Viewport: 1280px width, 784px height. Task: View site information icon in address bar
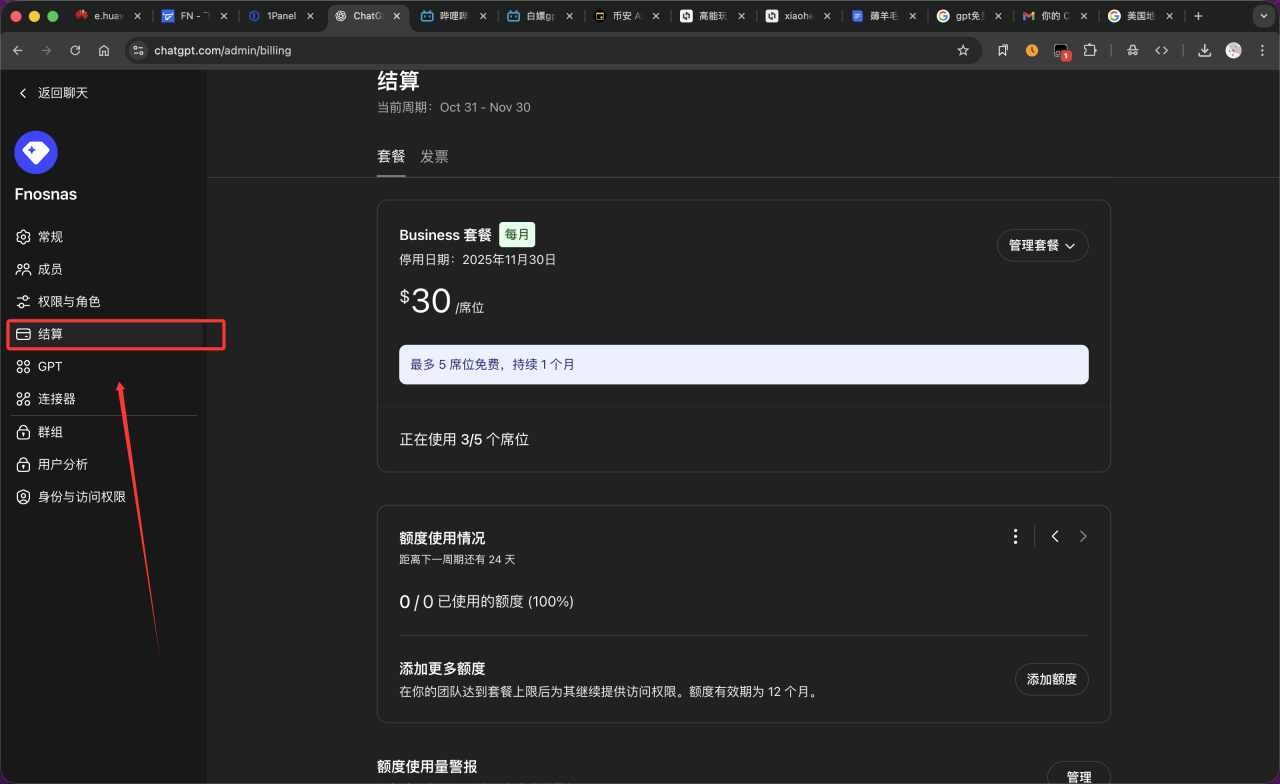tap(139, 50)
